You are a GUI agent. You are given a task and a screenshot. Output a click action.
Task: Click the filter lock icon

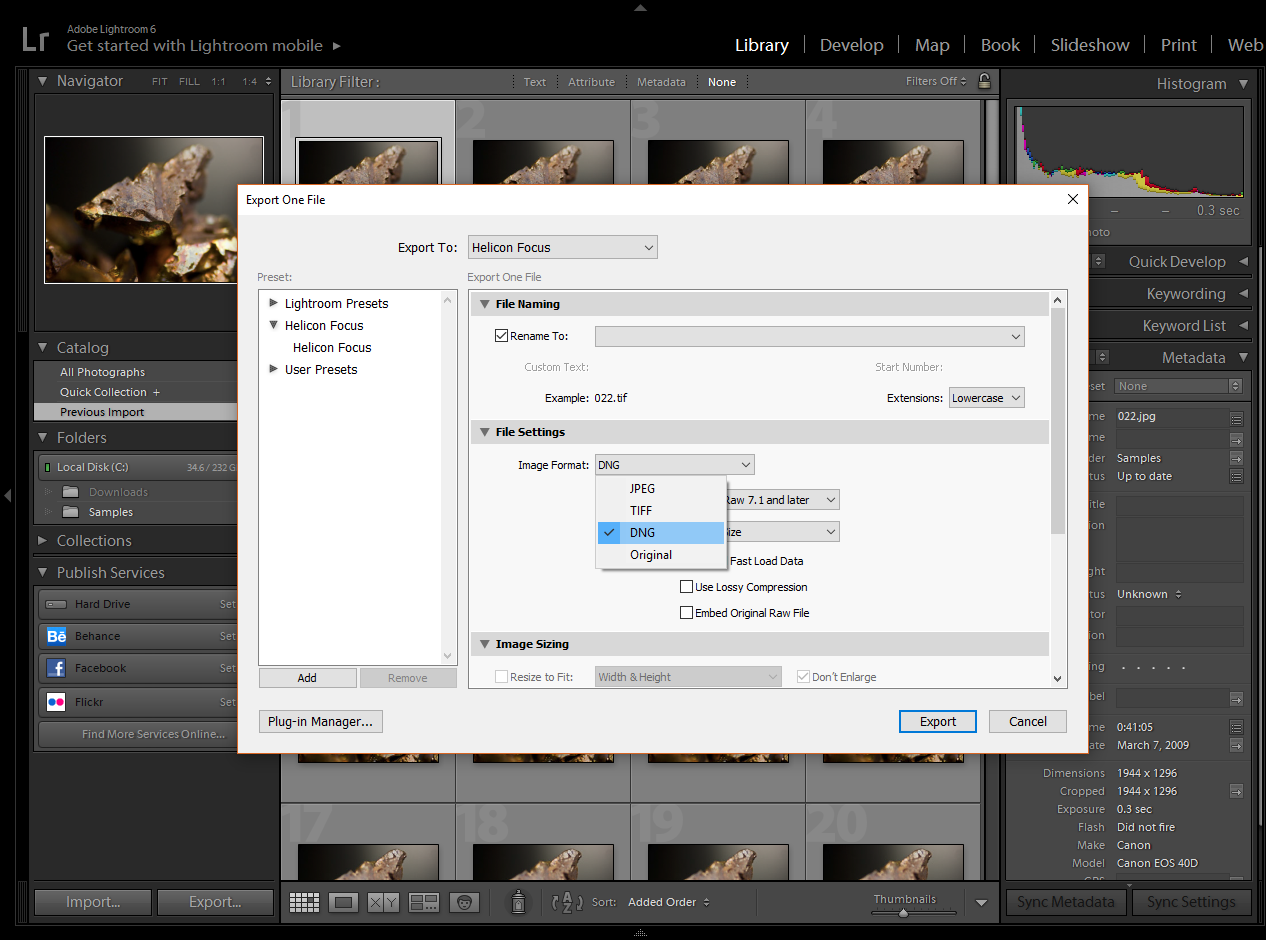pyautogui.click(x=984, y=81)
